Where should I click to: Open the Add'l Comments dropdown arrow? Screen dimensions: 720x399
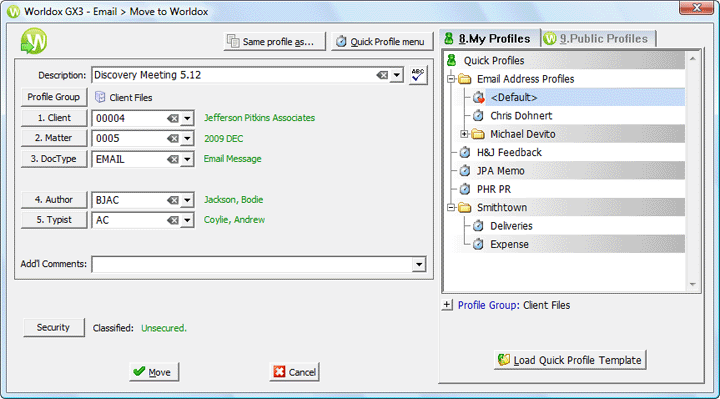(419, 264)
